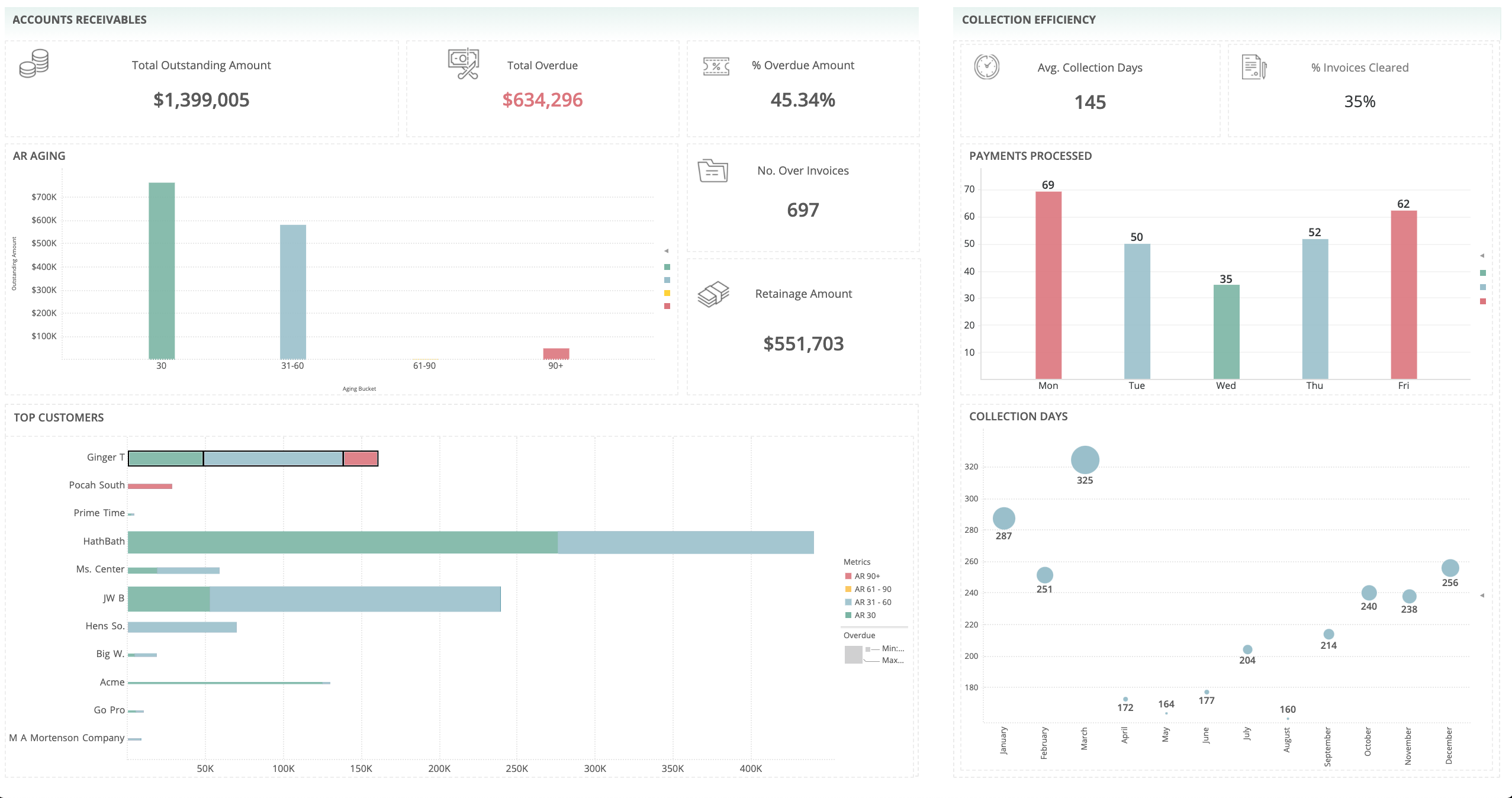Viewport: 1512px width, 798px height.
Task: Select the red 90+ bar in AR Aging
Action: 556,353
